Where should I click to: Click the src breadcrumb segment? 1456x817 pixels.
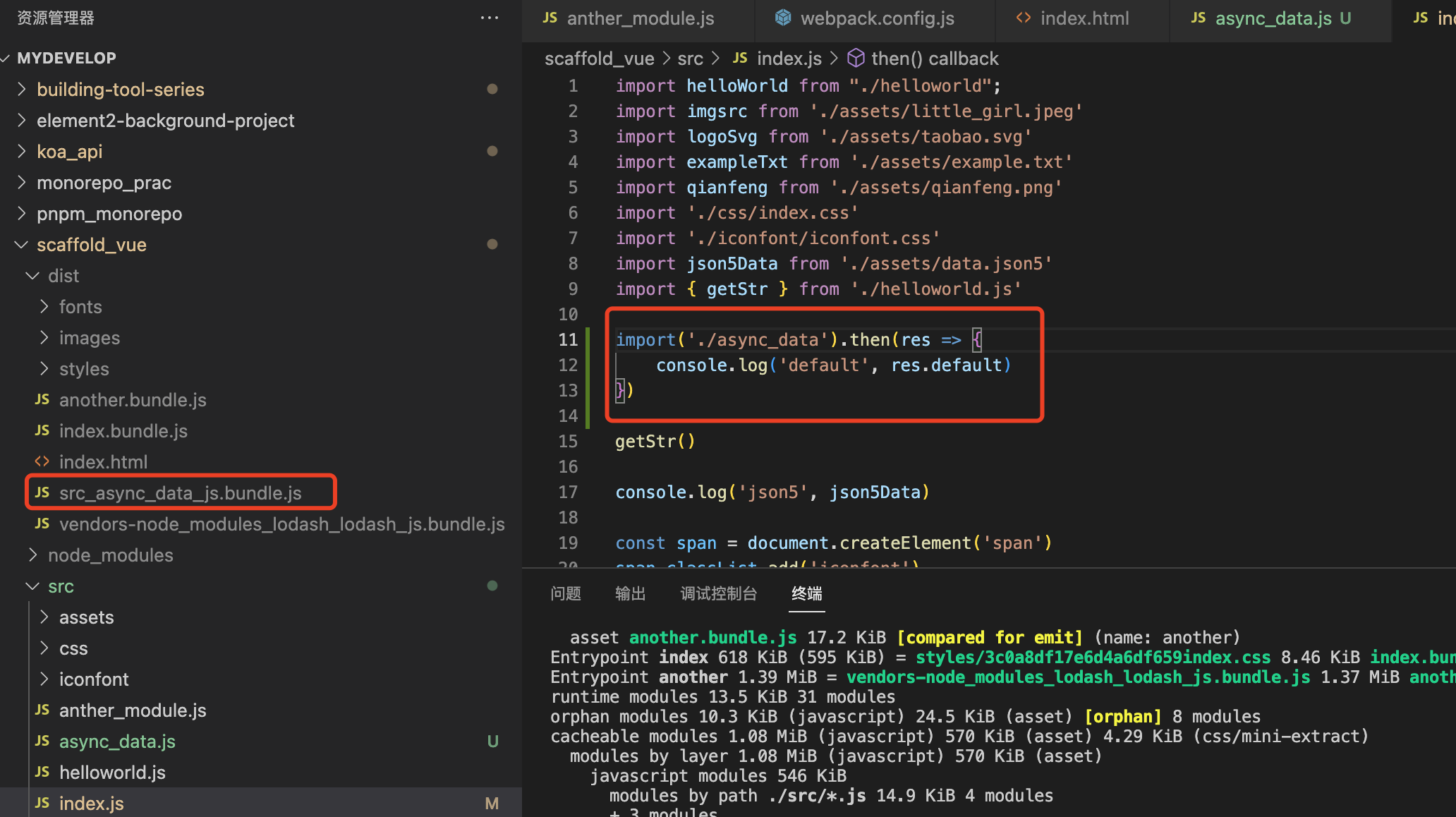click(690, 59)
